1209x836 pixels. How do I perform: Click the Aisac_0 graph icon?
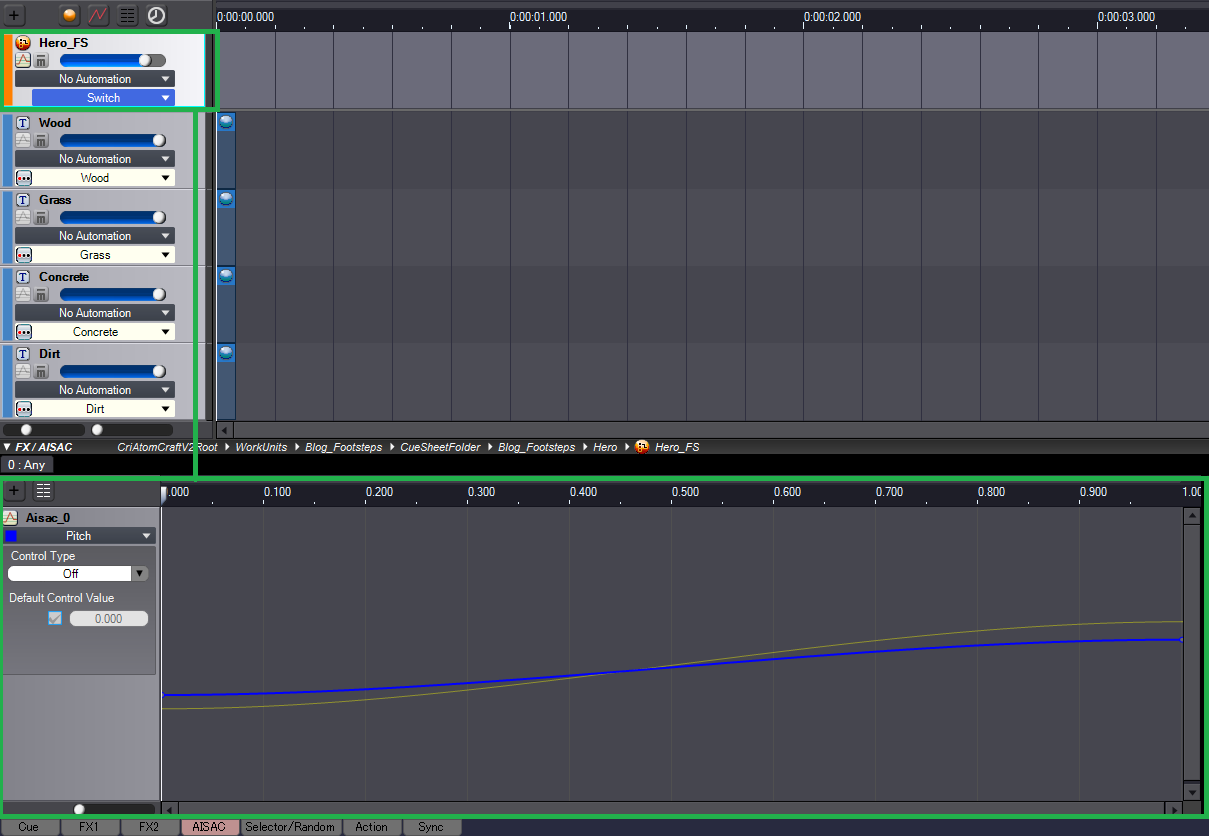pyautogui.click(x=11, y=518)
